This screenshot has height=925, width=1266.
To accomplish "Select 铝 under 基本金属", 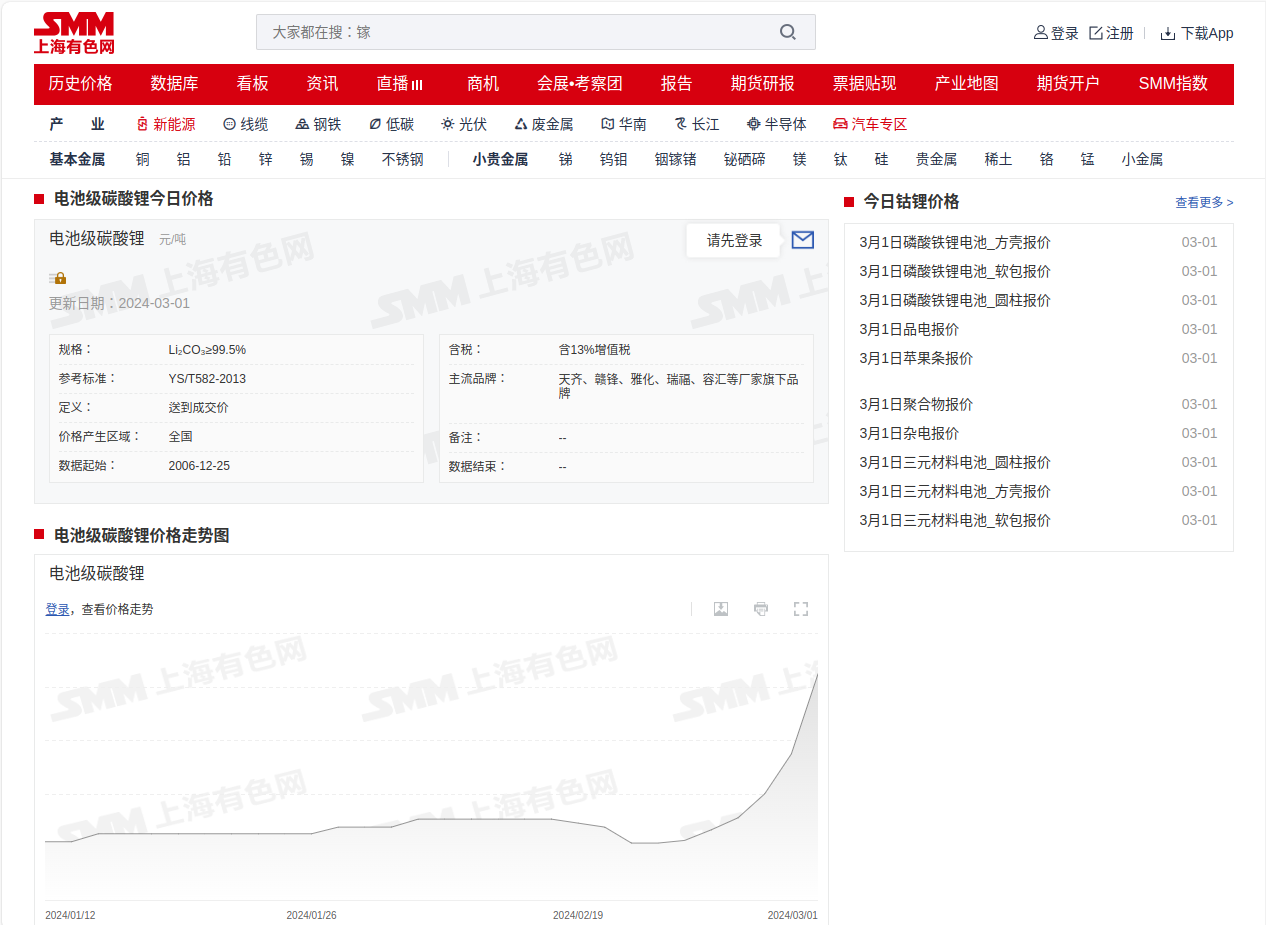I will pos(184,159).
